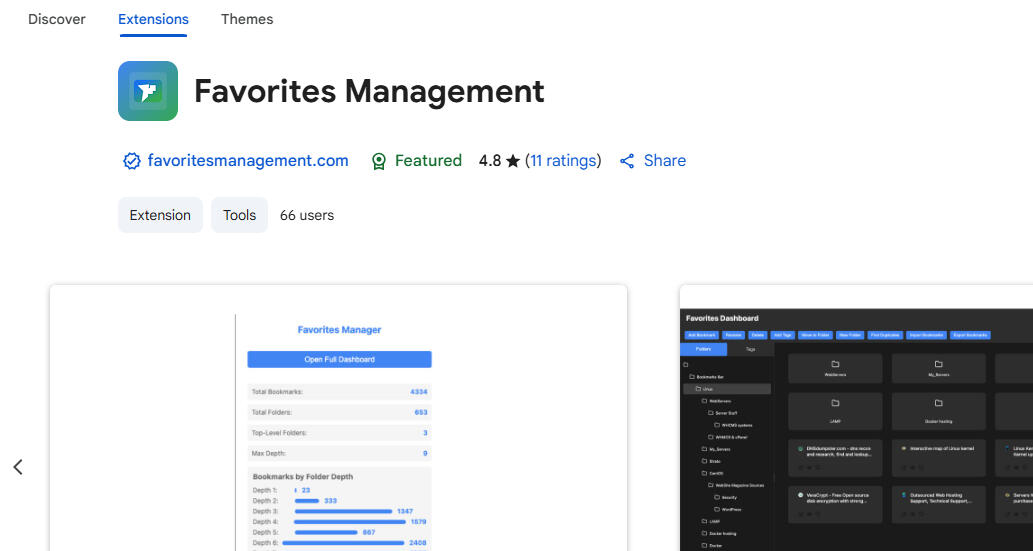Switch to the Extensions tab
1033x551 pixels.
(154, 19)
